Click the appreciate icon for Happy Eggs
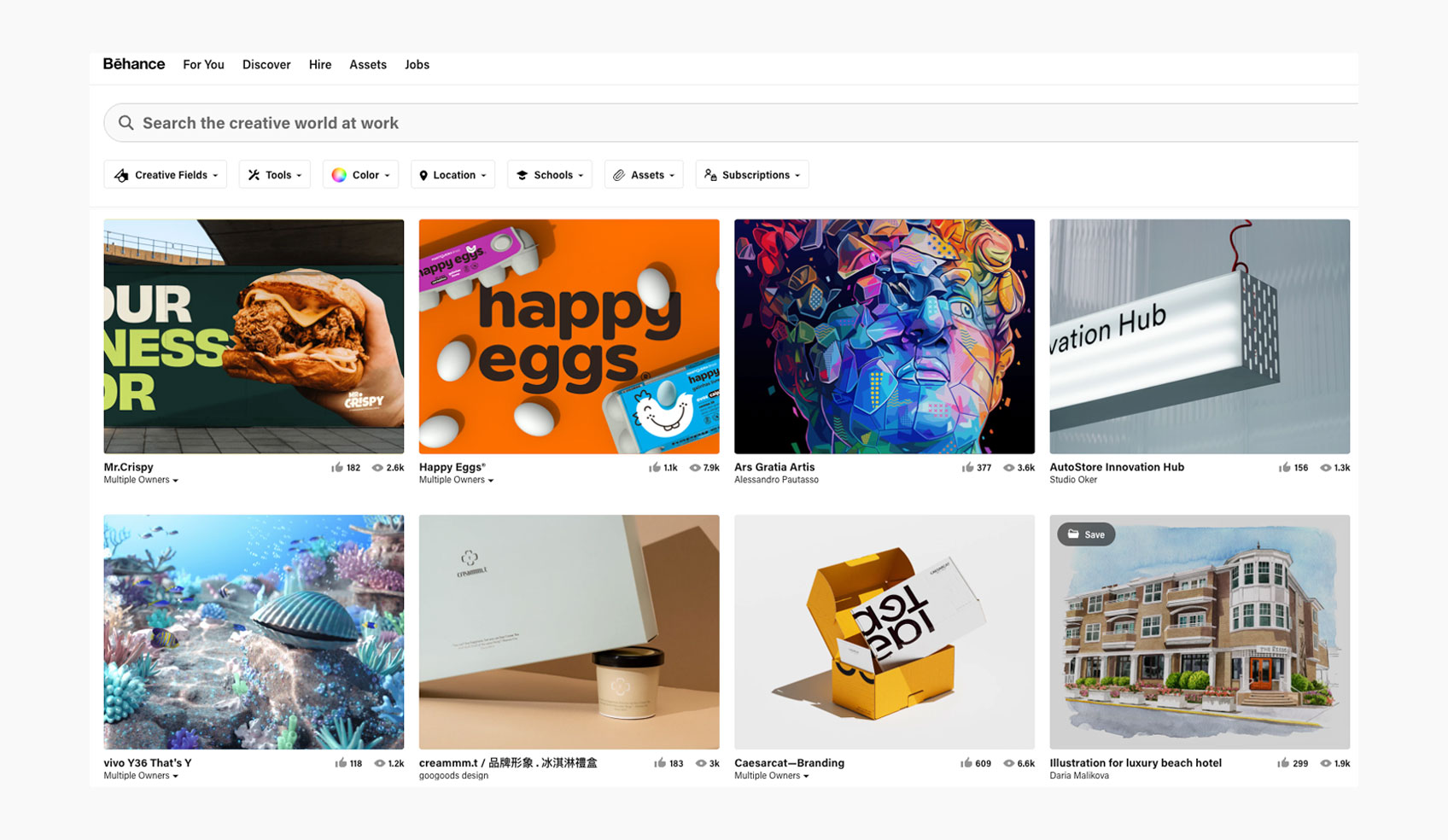 (655, 468)
